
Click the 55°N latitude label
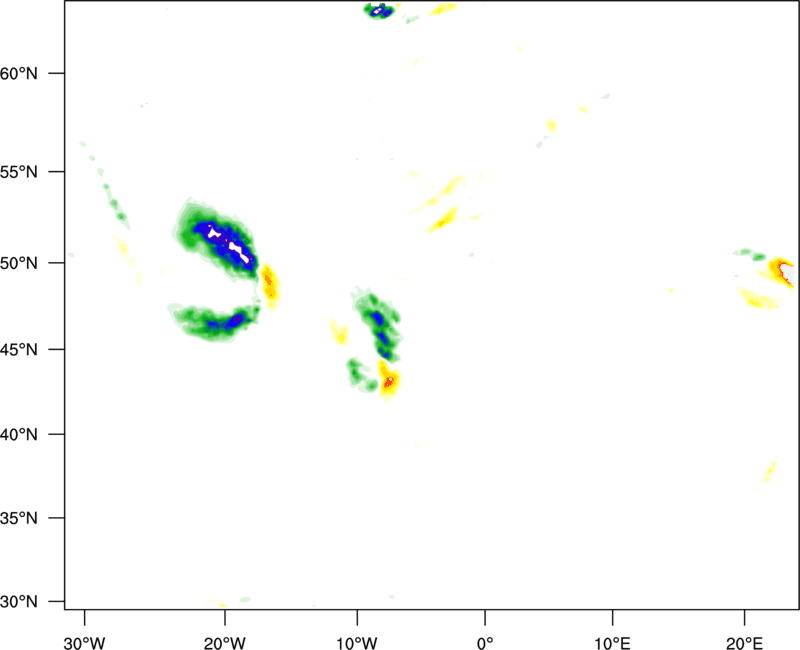18,172
